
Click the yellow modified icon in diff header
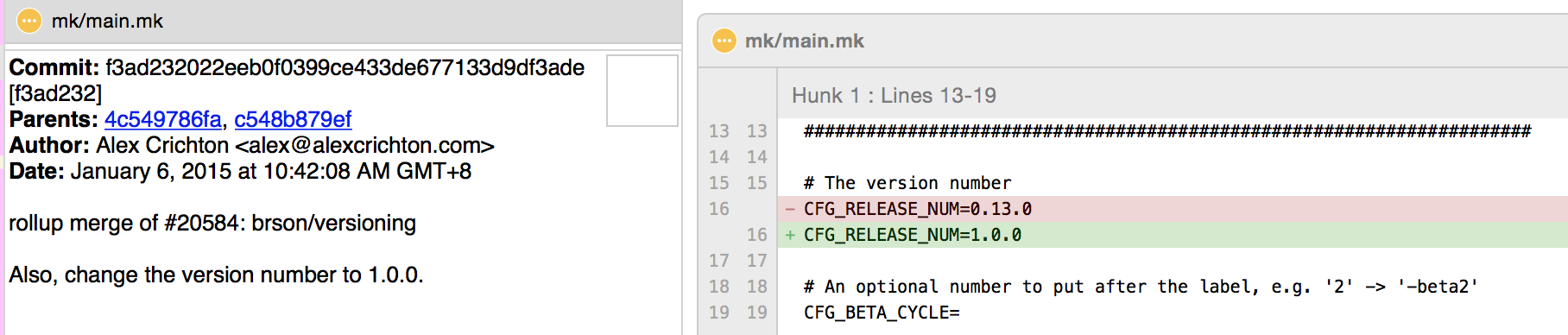pos(724,41)
